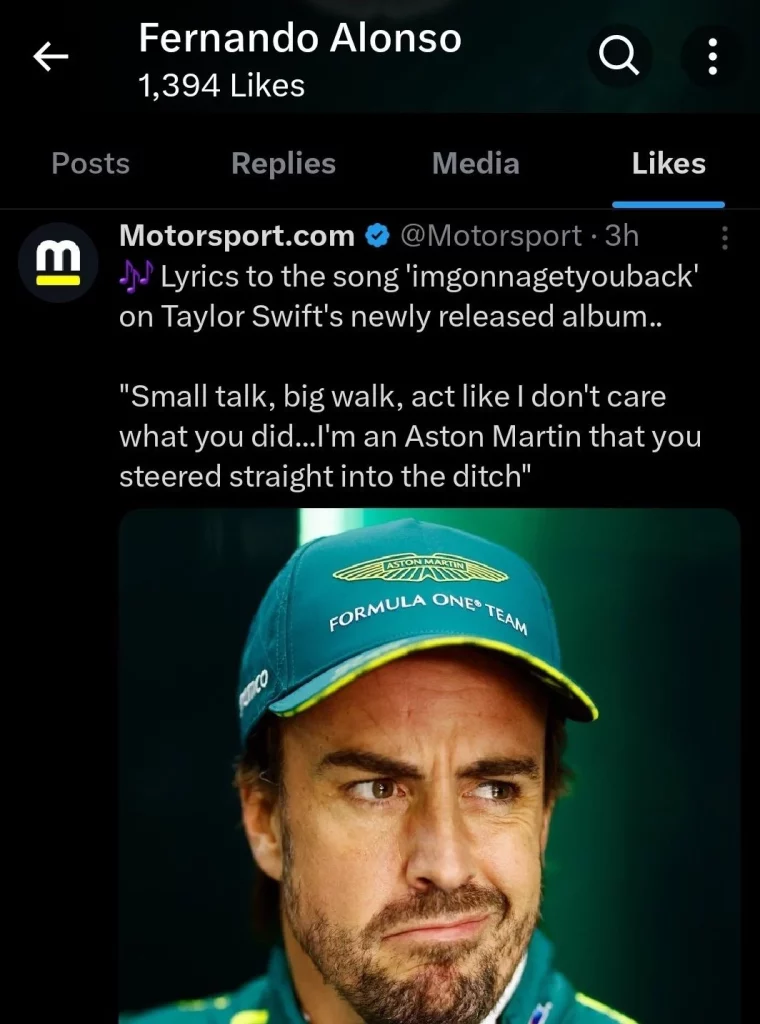760x1024 pixels.
Task: Tap the quoted 'Small talk, big walk' lyric
Action: pos(410,436)
